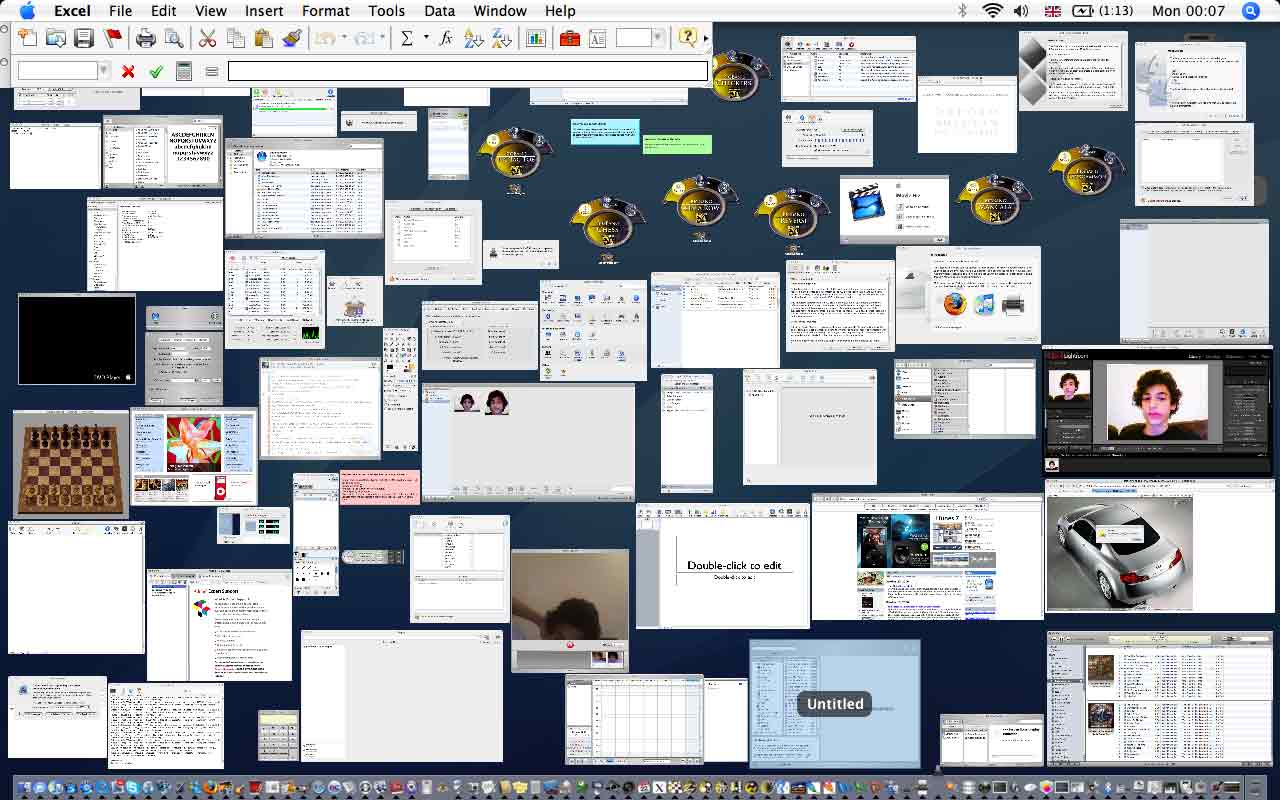Open the Zoom percentage dropdown

(657, 38)
